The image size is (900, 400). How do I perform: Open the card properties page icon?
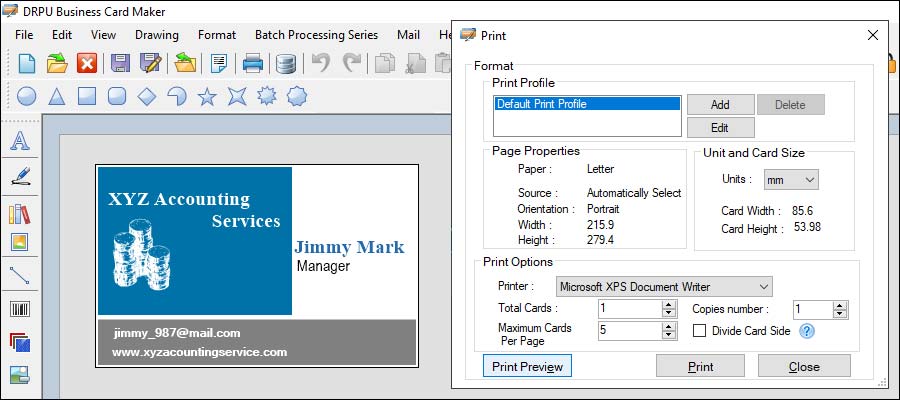point(219,63)
